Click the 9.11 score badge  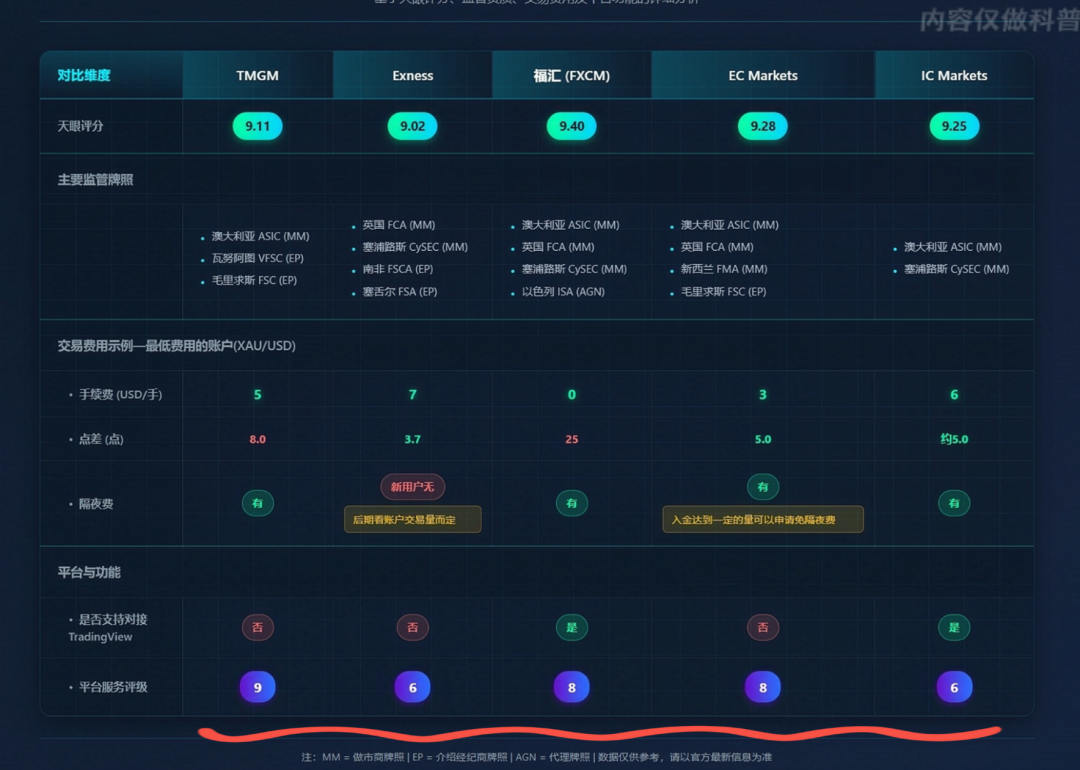[x=257, y=127]
